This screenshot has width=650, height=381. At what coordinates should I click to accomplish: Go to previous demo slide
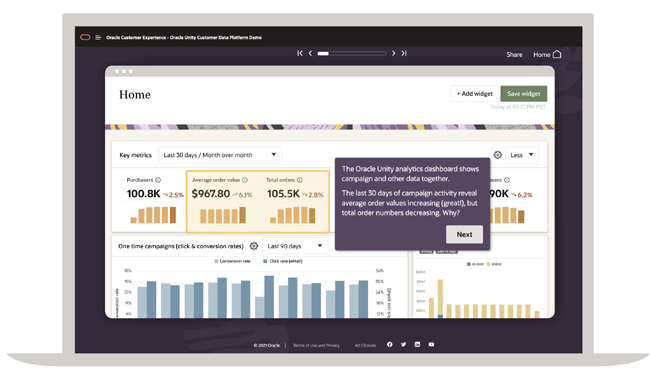310,53
